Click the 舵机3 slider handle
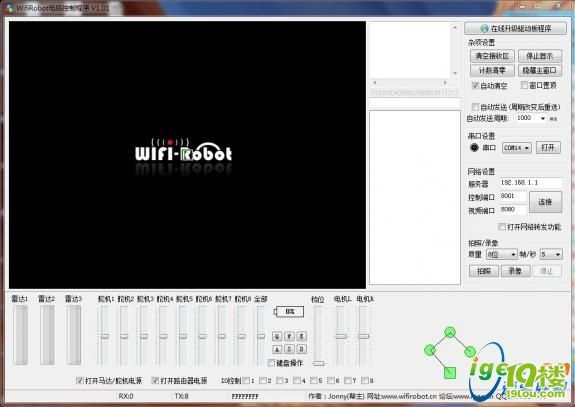Viewport: 575px width, 407px height. (144, 336)
